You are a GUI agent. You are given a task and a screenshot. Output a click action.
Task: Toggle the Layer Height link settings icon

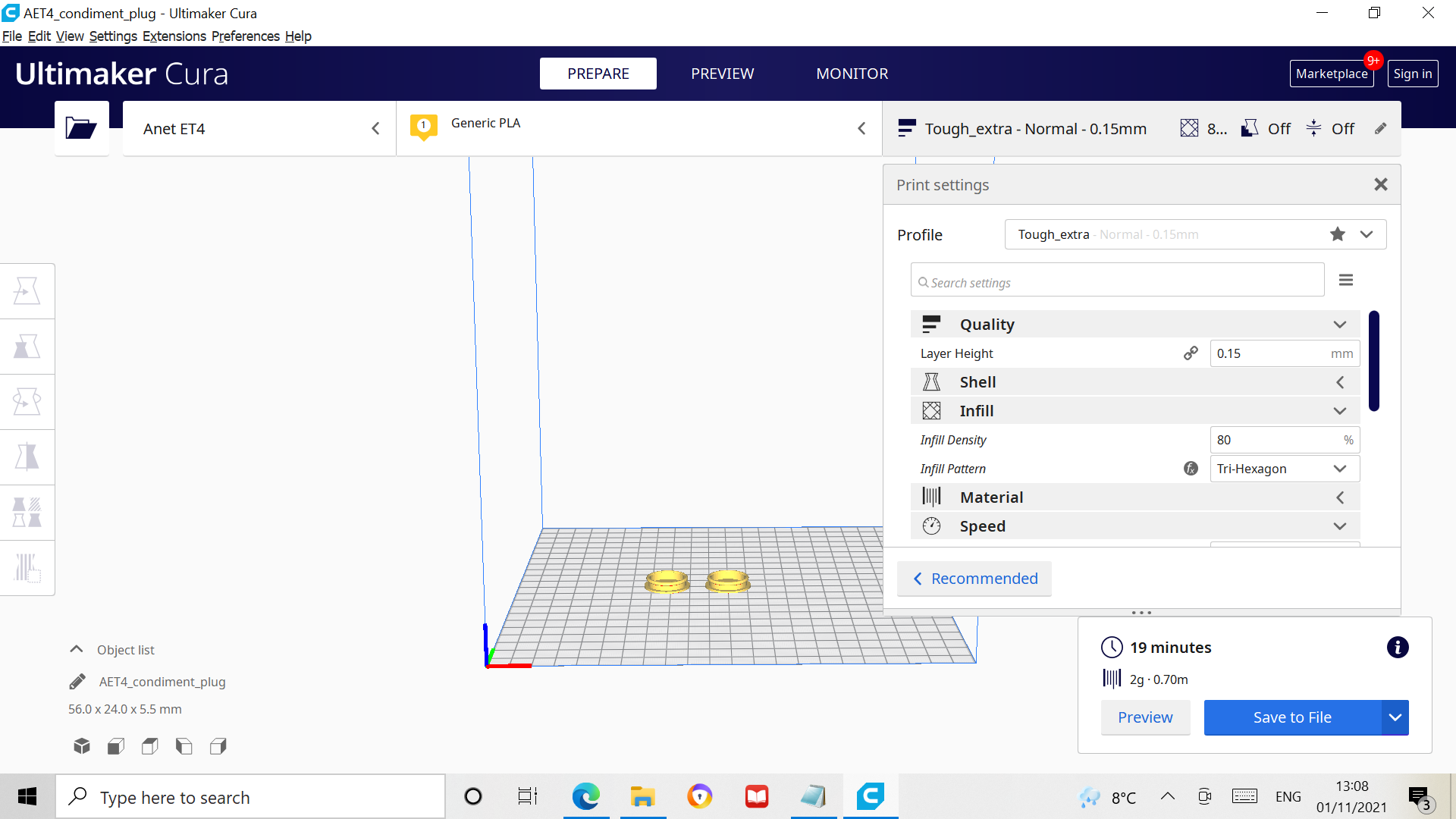[1191, 353]
